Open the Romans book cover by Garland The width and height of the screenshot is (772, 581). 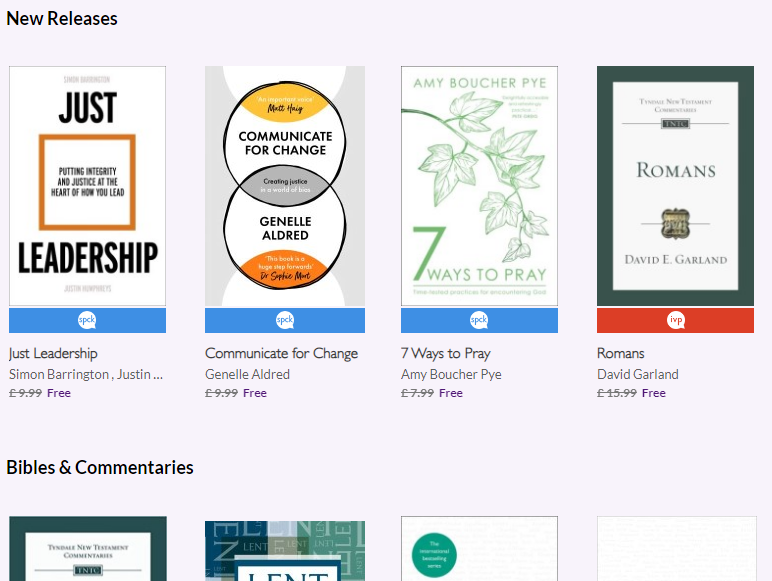675,186
